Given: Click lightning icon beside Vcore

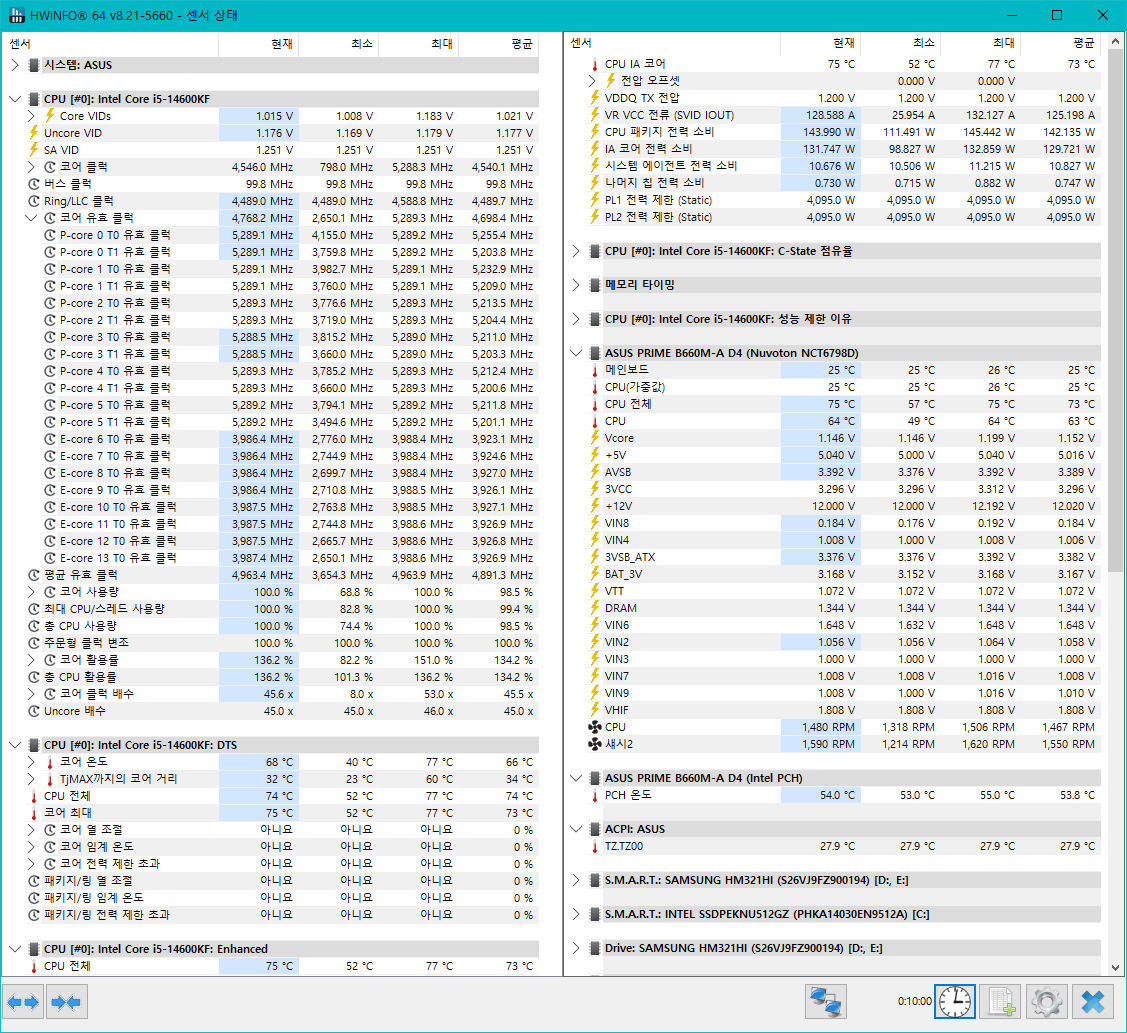Looking at the screenshot, I should coord(595,438).
